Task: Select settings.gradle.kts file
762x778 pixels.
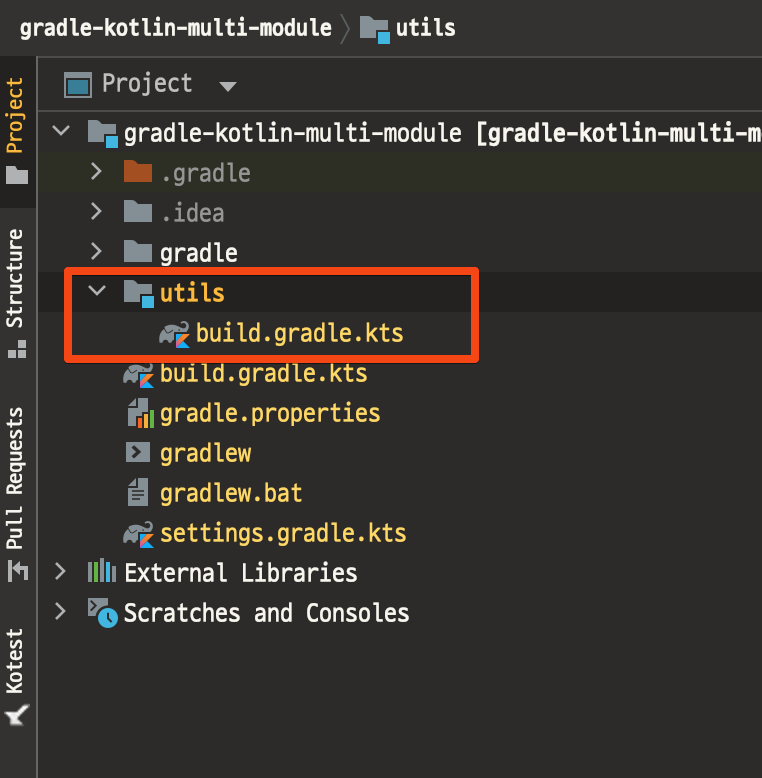Action: point(283,534)
